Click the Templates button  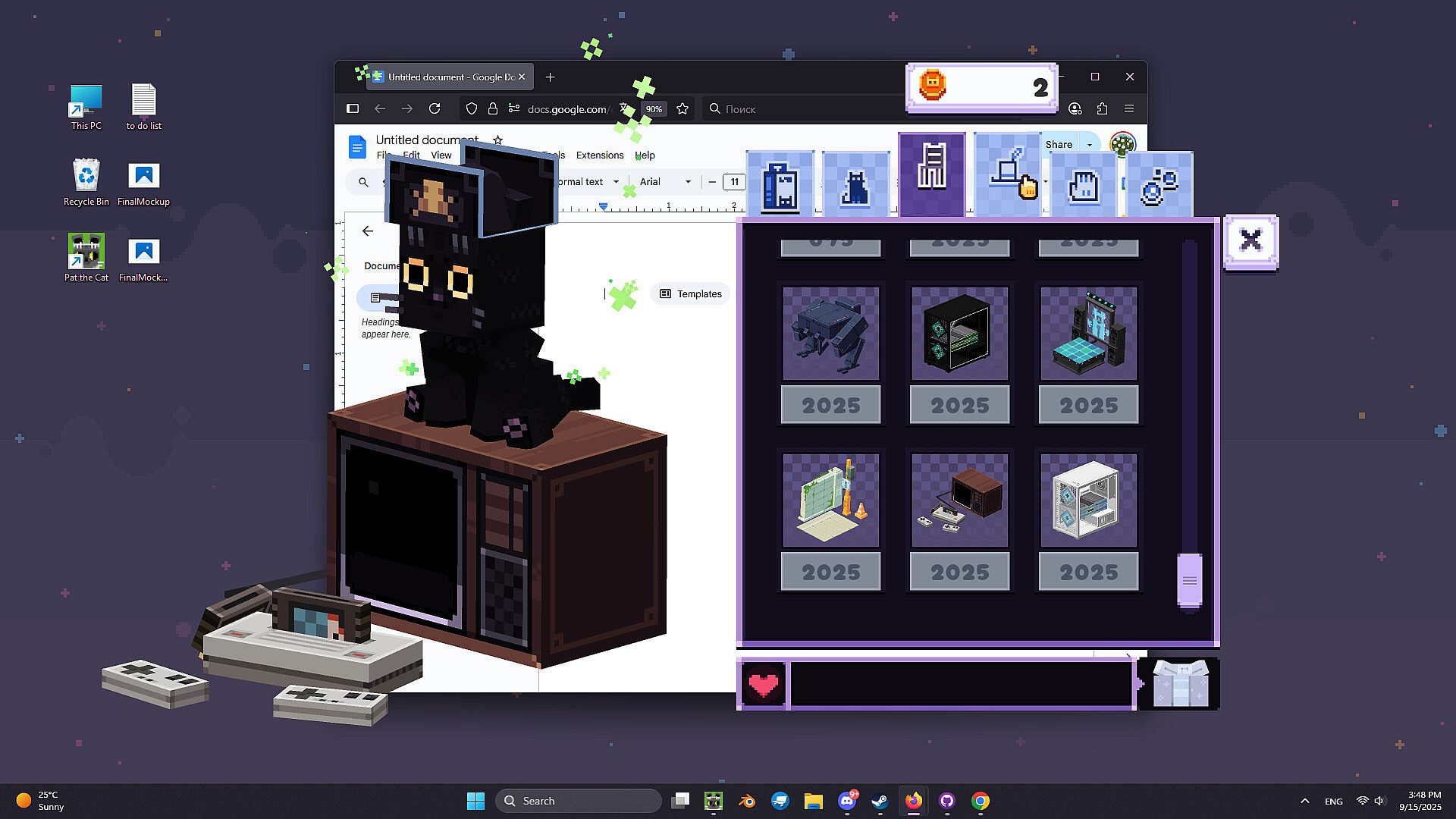(690, 294)
